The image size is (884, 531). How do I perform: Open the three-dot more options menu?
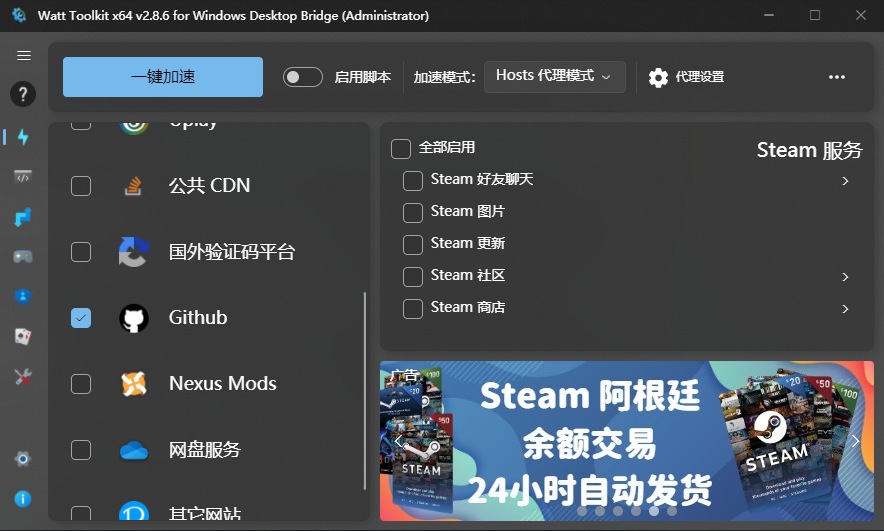837,77
